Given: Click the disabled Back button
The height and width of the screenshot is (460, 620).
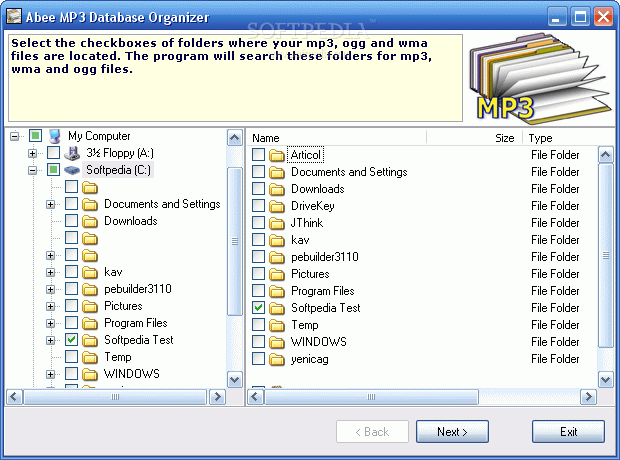Looking at the screenshot, I should [372, 432].
